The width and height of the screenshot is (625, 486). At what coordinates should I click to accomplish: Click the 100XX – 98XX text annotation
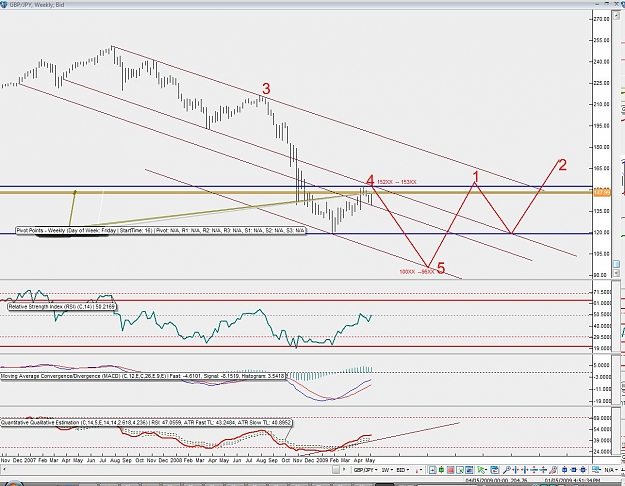[417, 272]
